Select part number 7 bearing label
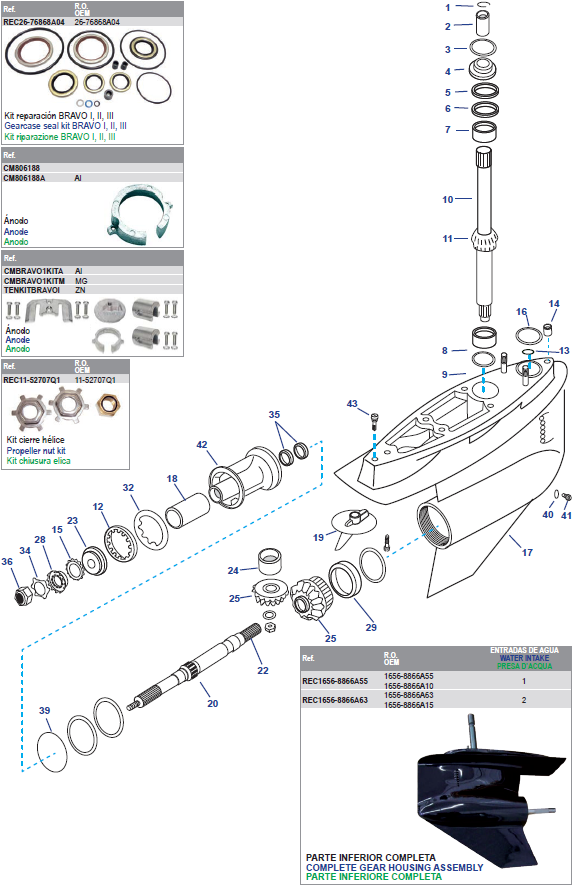Viewport: 573px width, 886px height. (448, 130)
